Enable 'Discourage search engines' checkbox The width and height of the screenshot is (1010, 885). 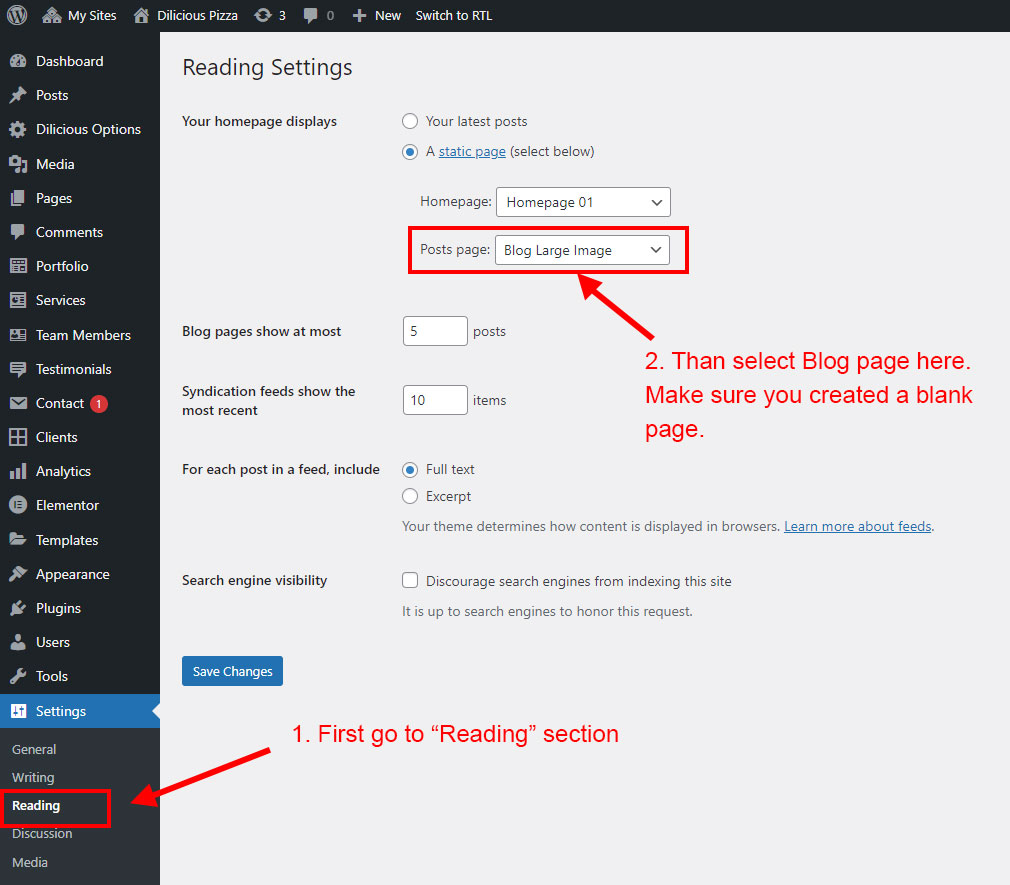pos(410,580)
